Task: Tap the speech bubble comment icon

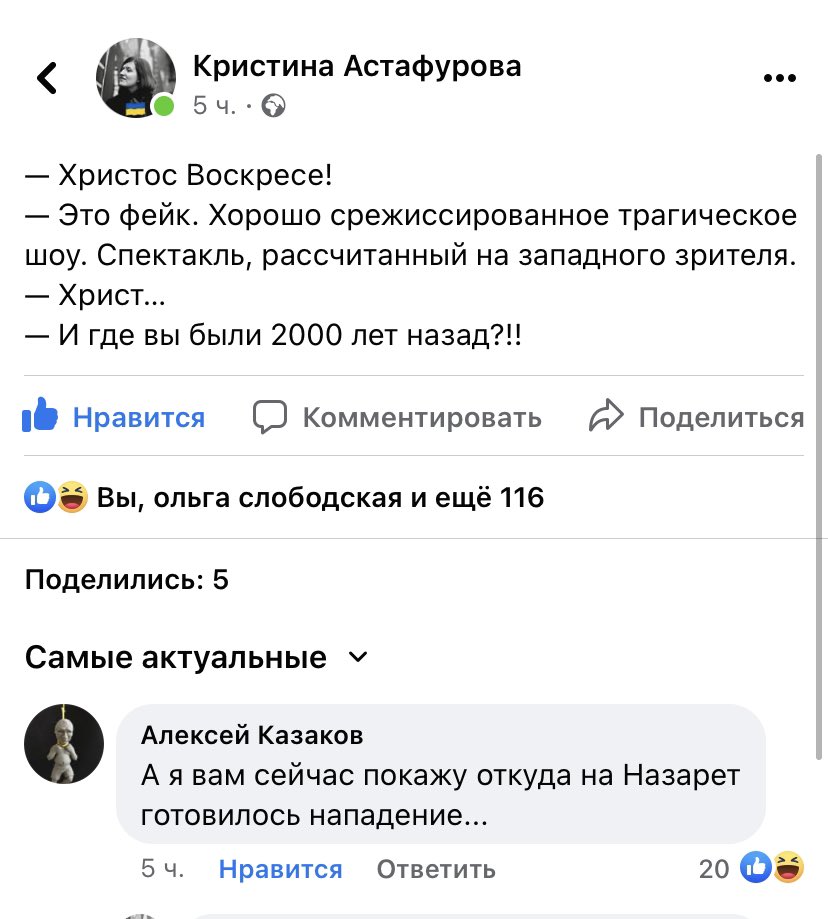Action: [270, 417]
